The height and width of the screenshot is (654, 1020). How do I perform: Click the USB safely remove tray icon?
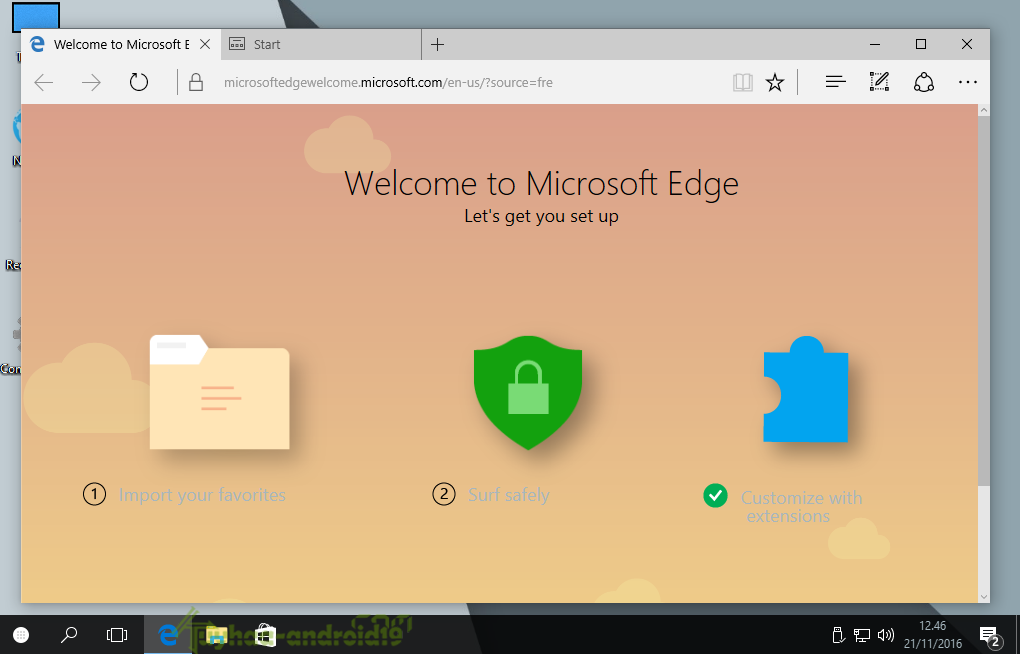[x=839, y=635]
